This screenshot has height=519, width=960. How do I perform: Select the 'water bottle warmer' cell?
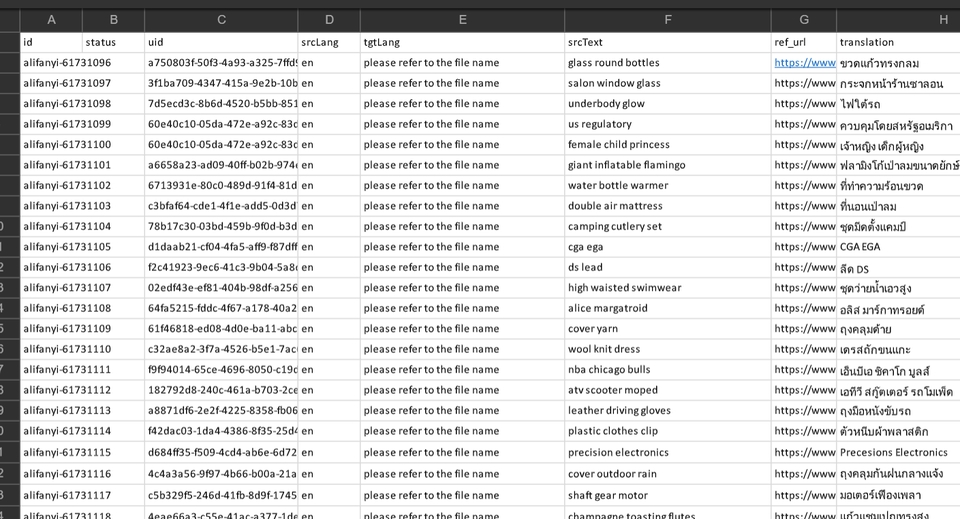click(667, 185)
